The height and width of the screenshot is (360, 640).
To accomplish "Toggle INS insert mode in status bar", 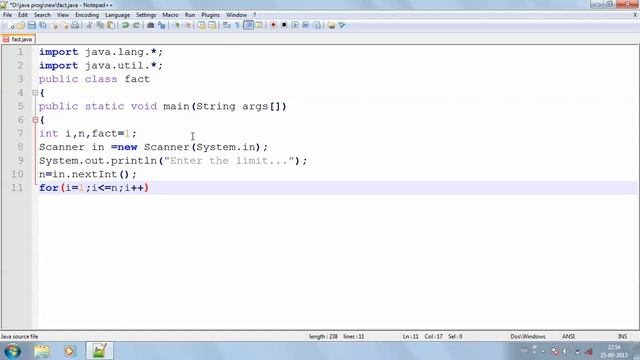I will coord(622,336).
